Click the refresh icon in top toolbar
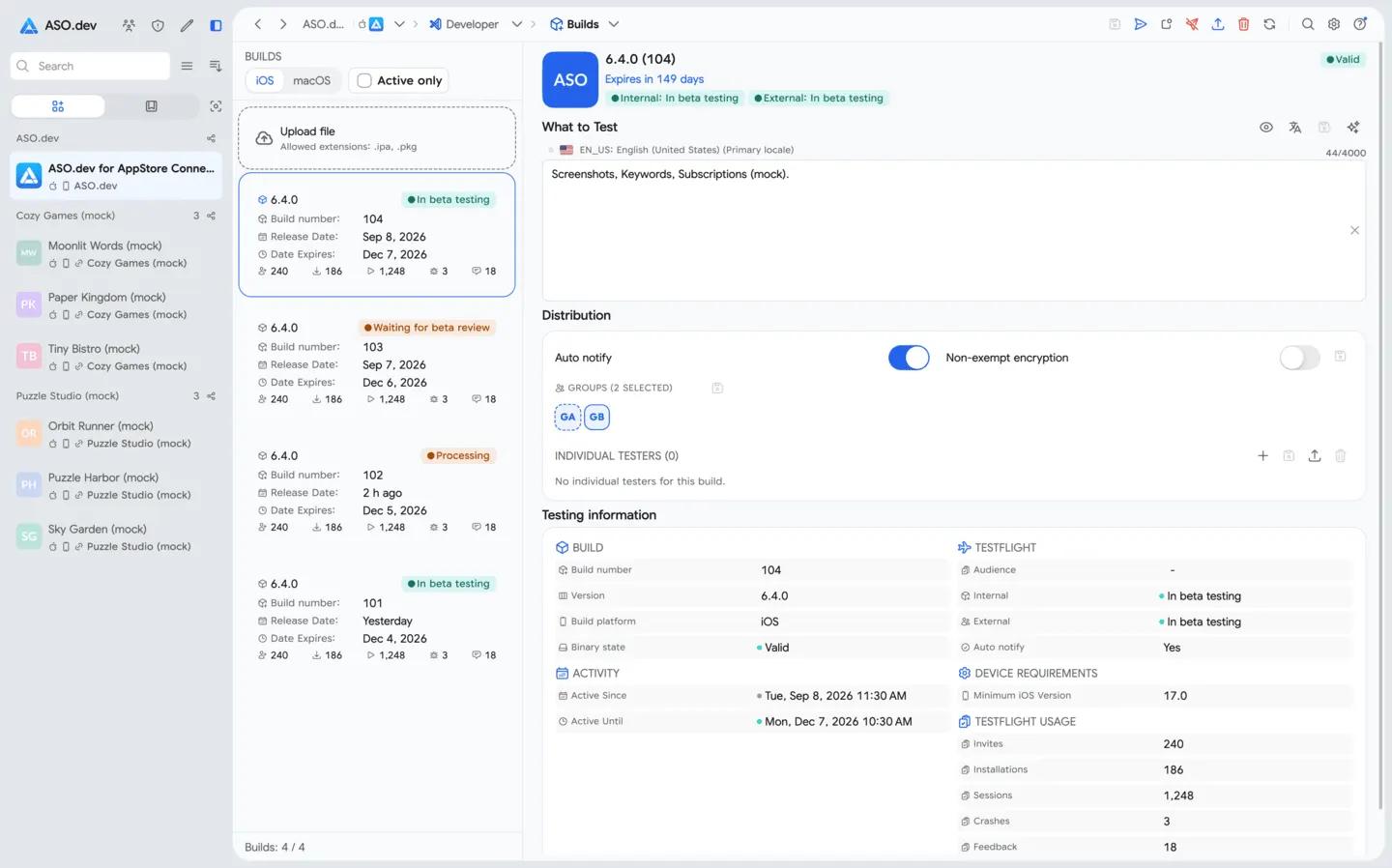Image resolution: width=1392 pixels, height=868 pixels. (x=1270, y=24)
